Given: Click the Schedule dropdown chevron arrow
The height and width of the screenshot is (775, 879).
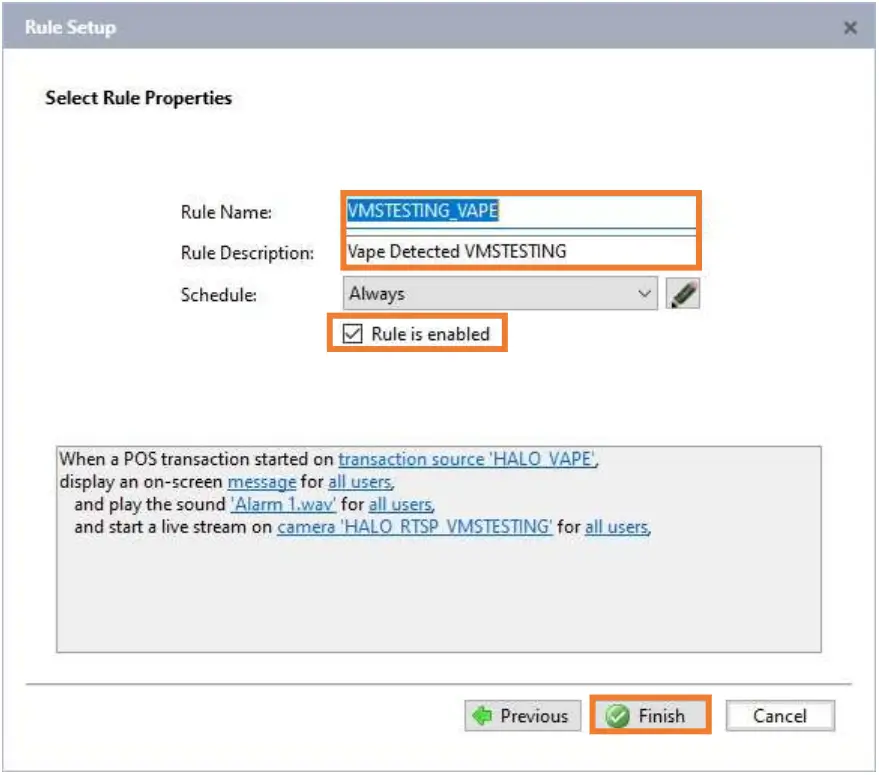Looking at the screenshot, I should tap(648, 292).
